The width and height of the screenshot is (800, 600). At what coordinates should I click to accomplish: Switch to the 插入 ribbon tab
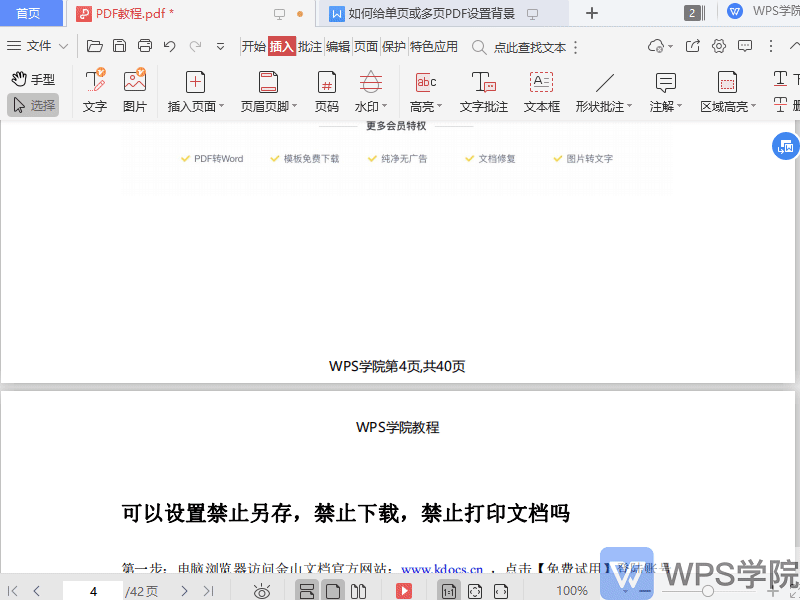(282, 46)
